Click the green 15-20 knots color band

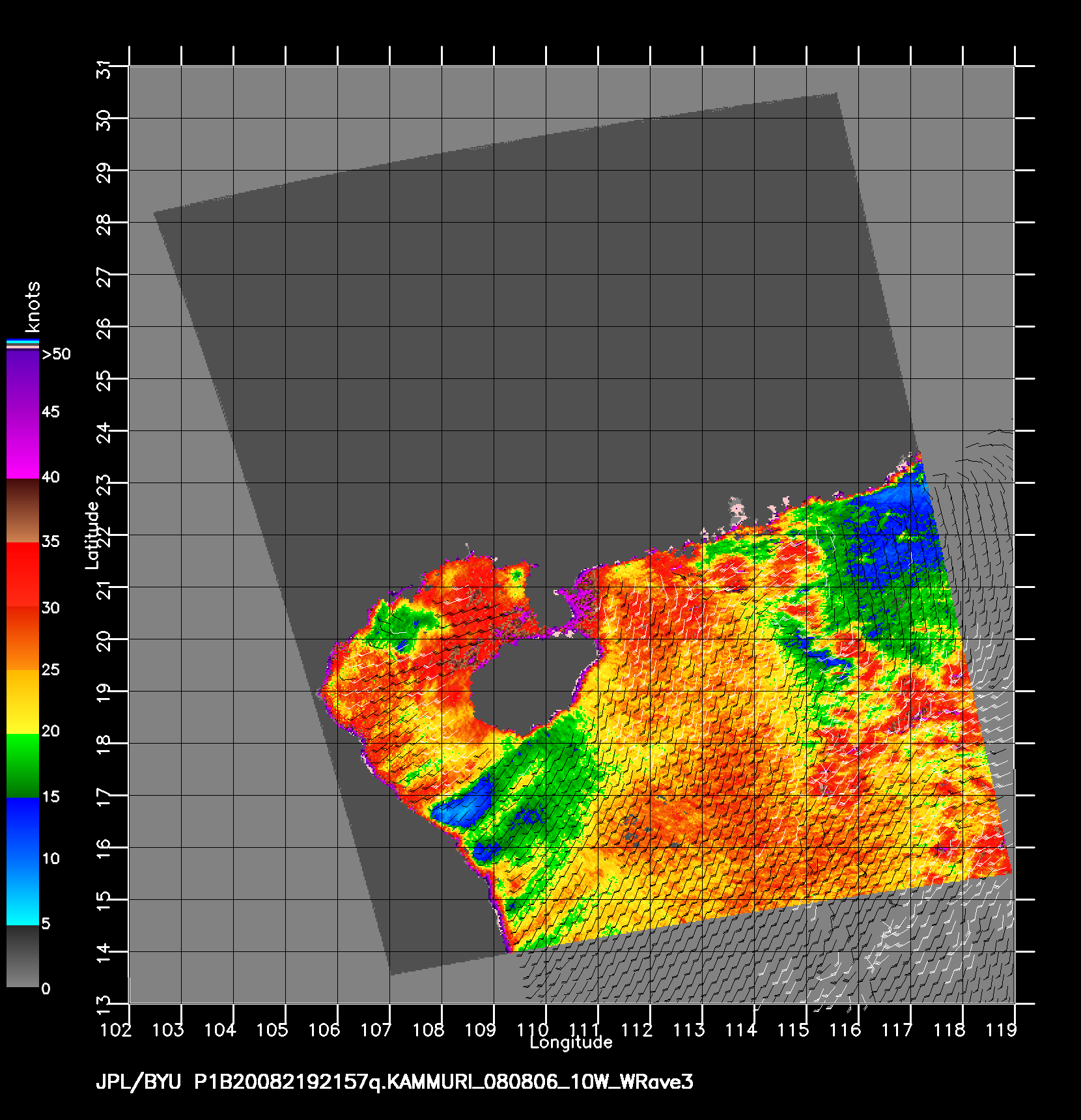(x=23, y=766)
